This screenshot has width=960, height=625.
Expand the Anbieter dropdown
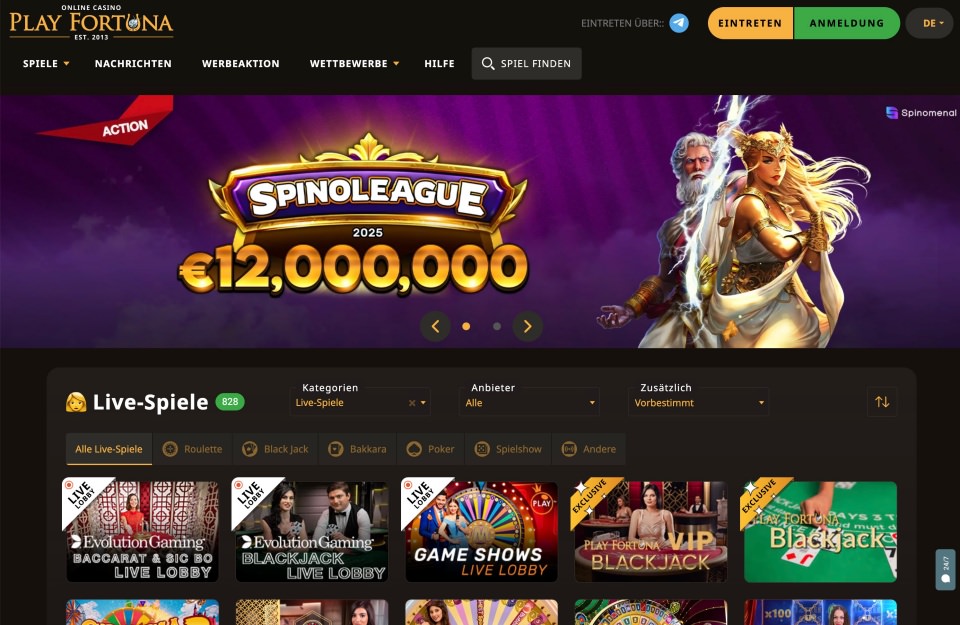click(529, 402)
